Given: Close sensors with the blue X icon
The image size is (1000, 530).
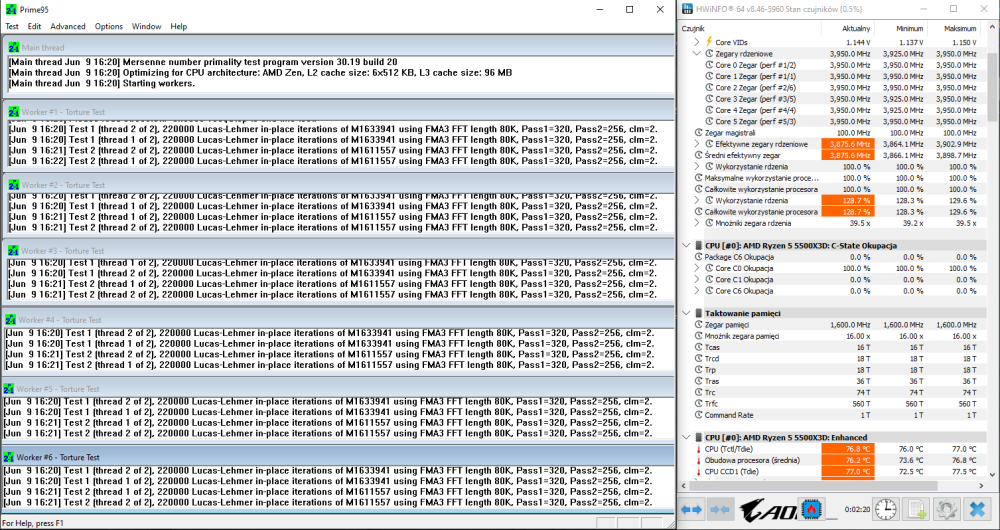Looking at the screenshot, I should click(x=977, y=510).
